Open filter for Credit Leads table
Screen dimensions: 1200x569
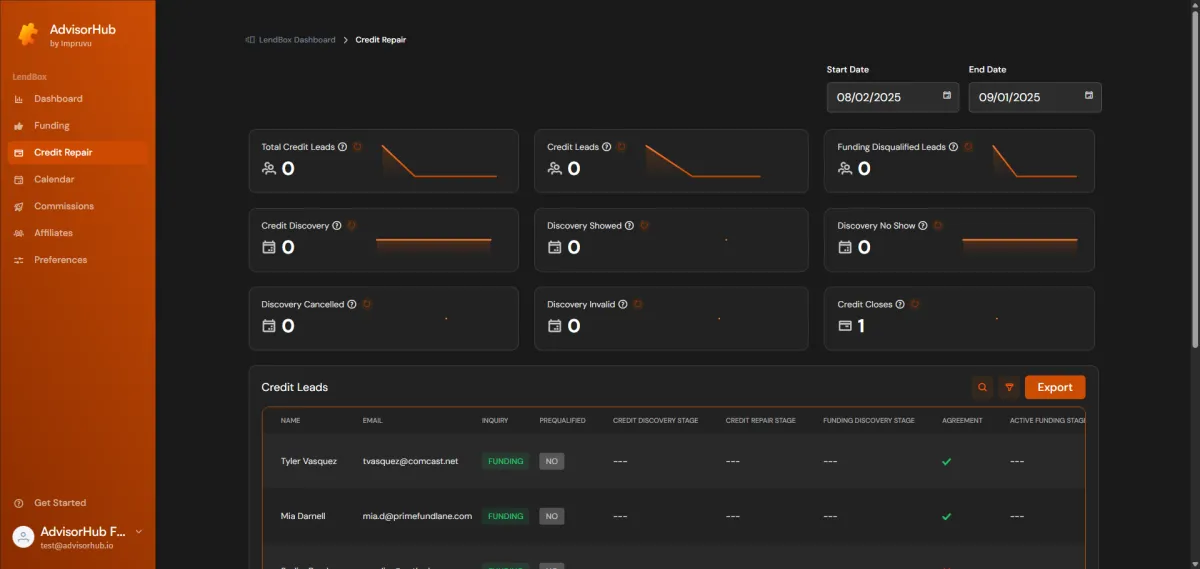click(1009, 387)
